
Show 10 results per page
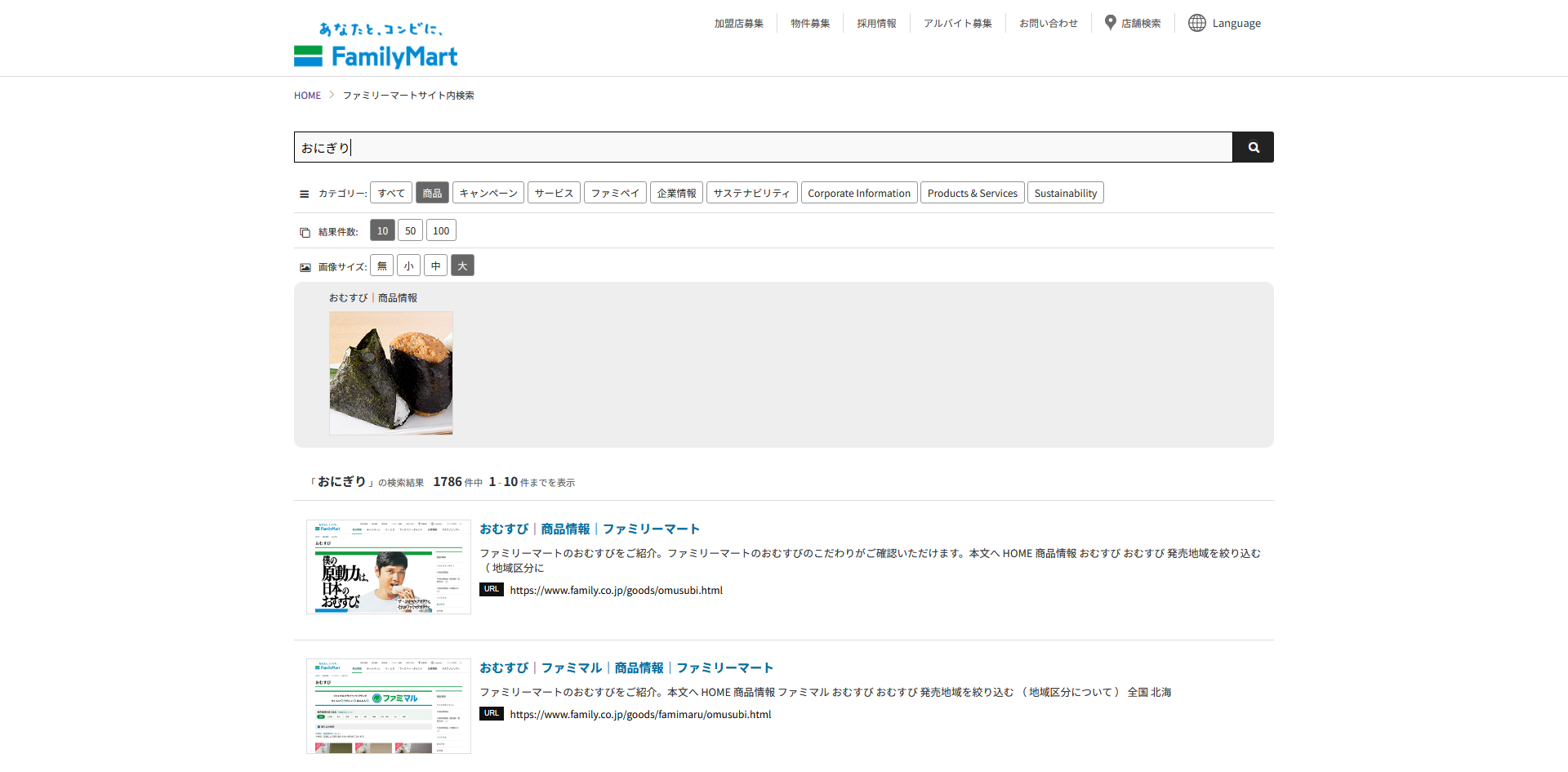click(x=382, y=230)
